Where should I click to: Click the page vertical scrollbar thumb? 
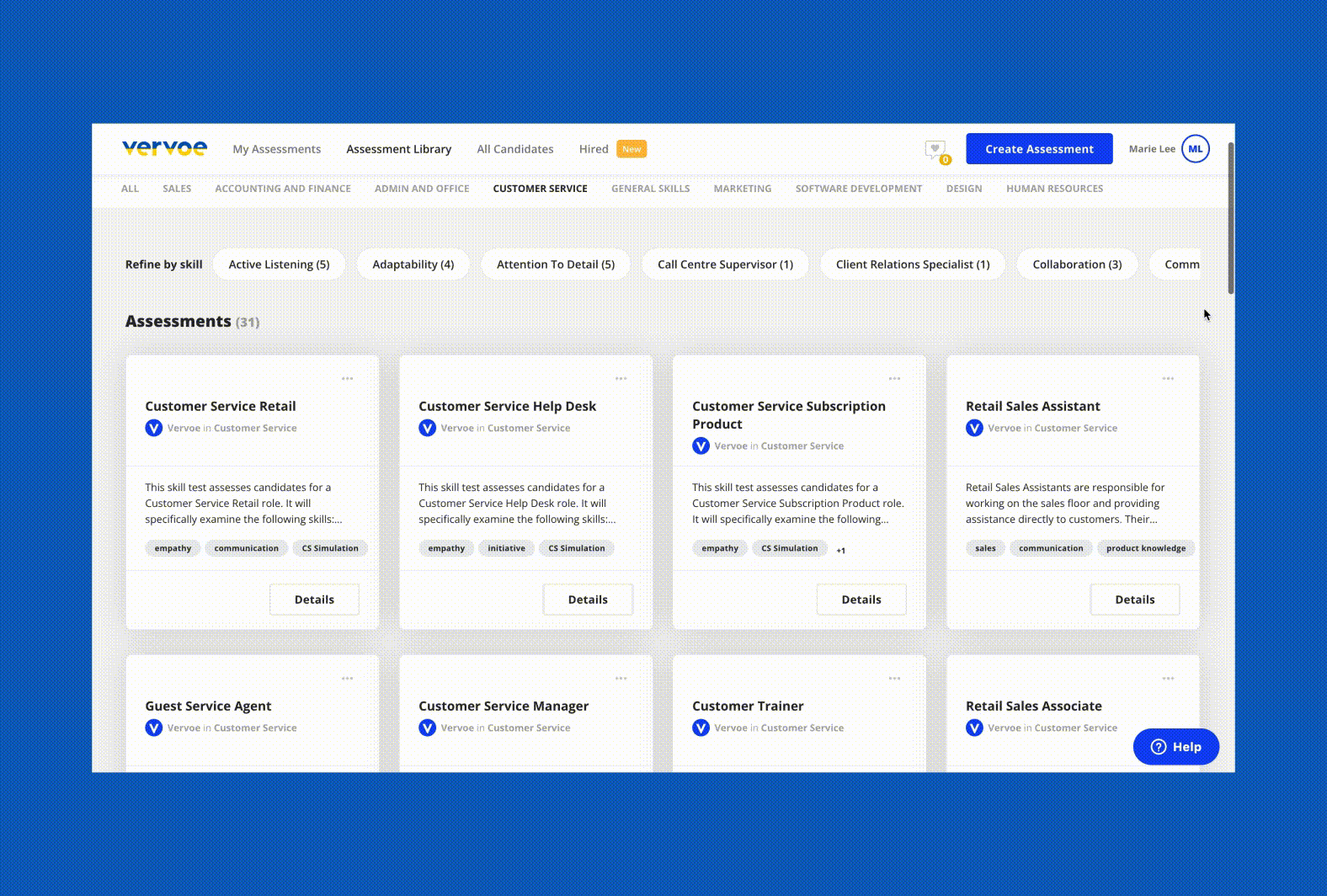click(1231, 217)
